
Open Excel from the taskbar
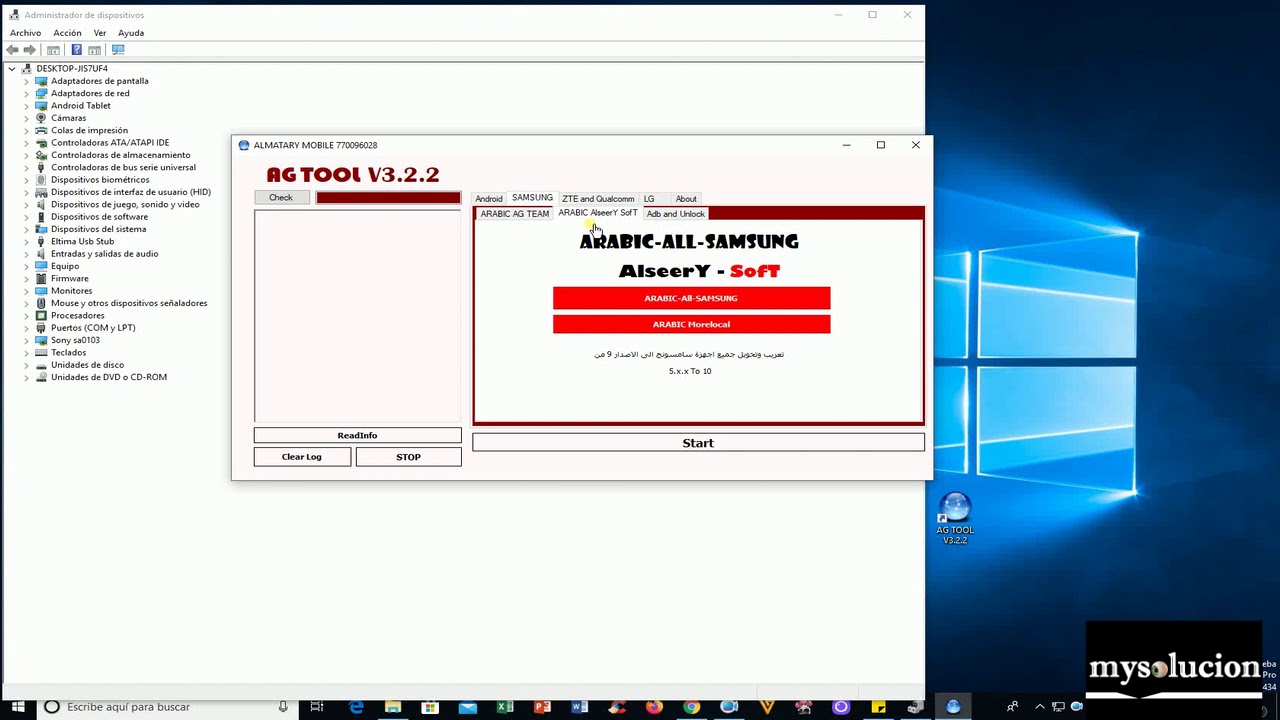pos(505,707)
